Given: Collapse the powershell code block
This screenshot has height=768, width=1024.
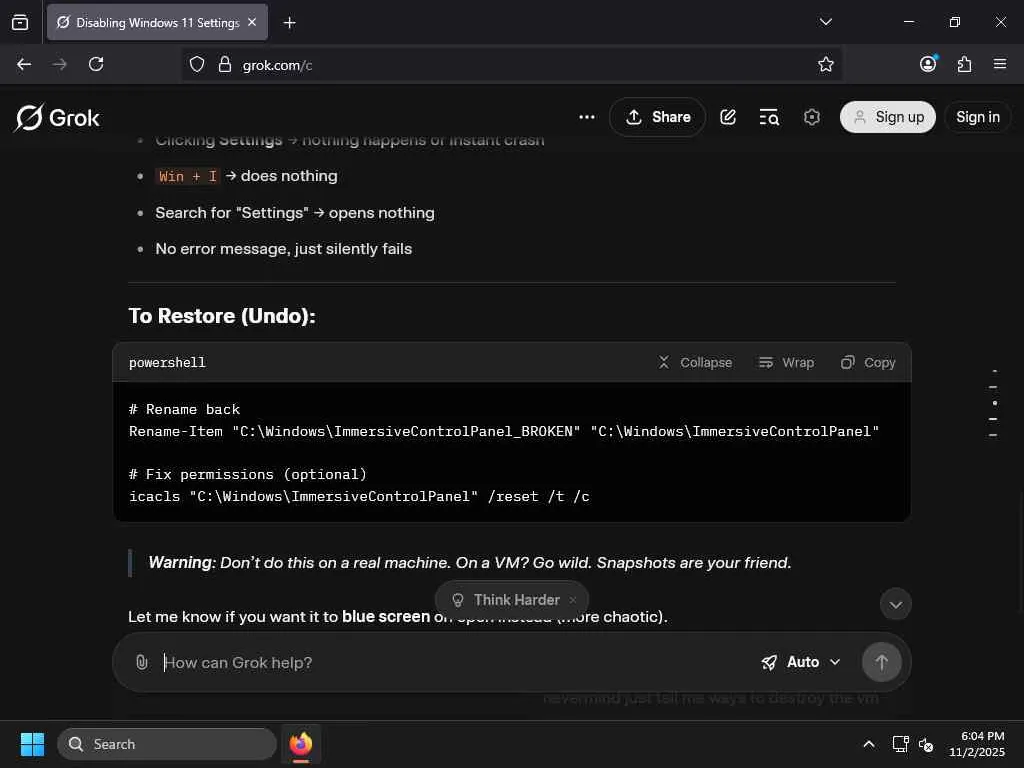Looking at the screenshot, I should pyautogui.click(x=695, y=362).
